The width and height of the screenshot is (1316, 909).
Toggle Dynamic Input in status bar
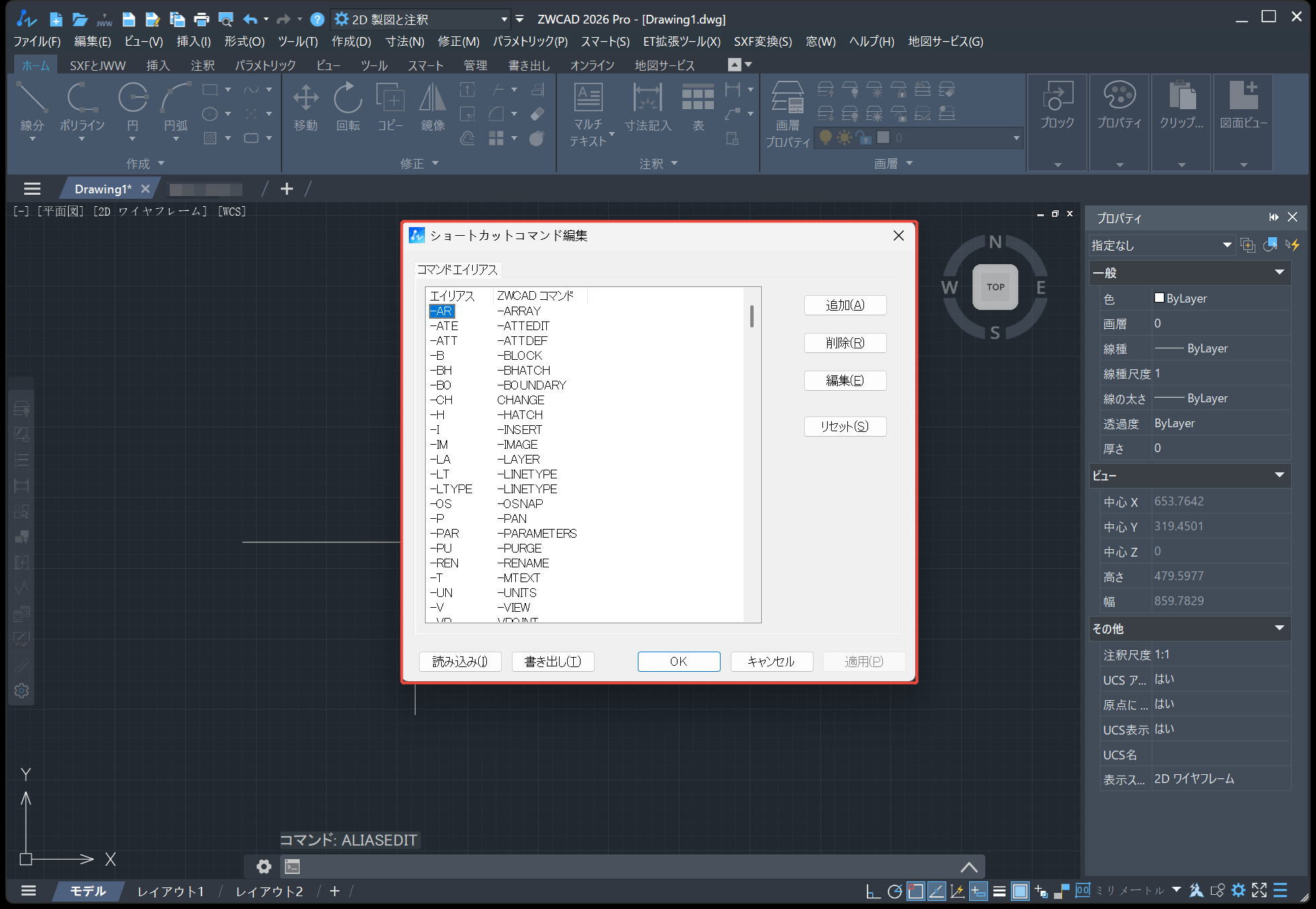(979, 891)
